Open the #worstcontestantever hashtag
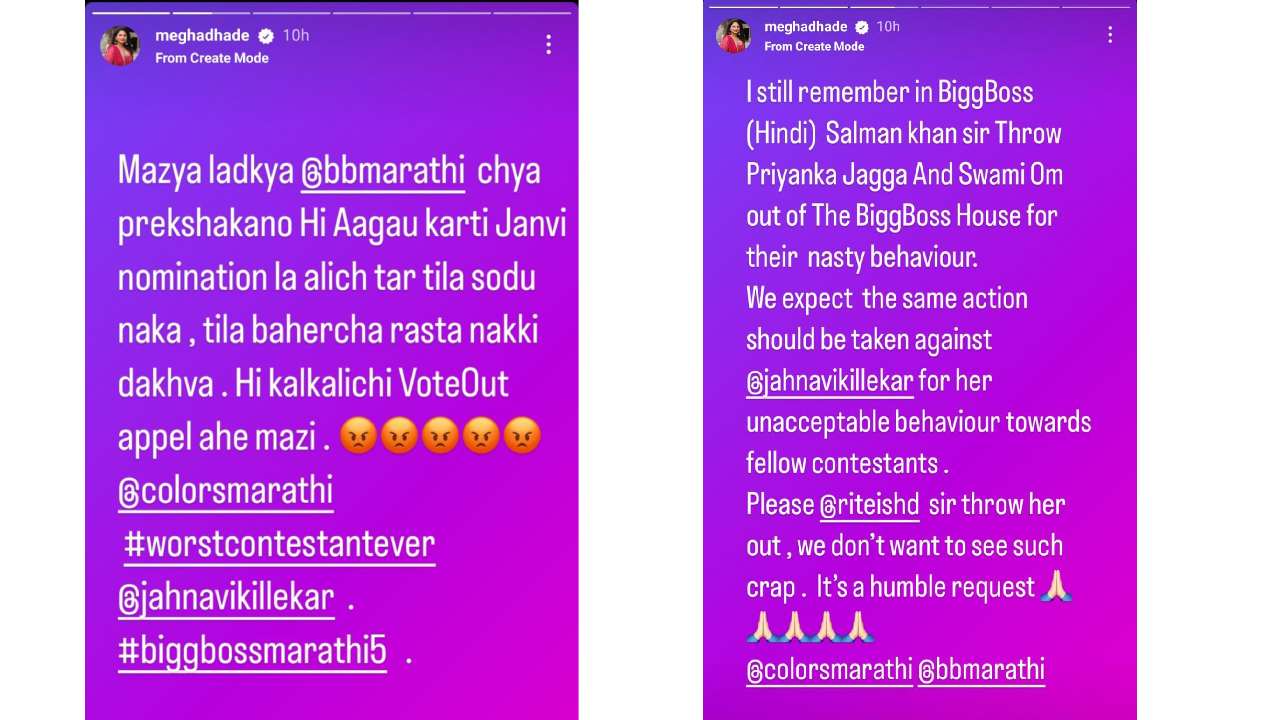Screen dimensions: 1280x720 (x=279, y=545)
